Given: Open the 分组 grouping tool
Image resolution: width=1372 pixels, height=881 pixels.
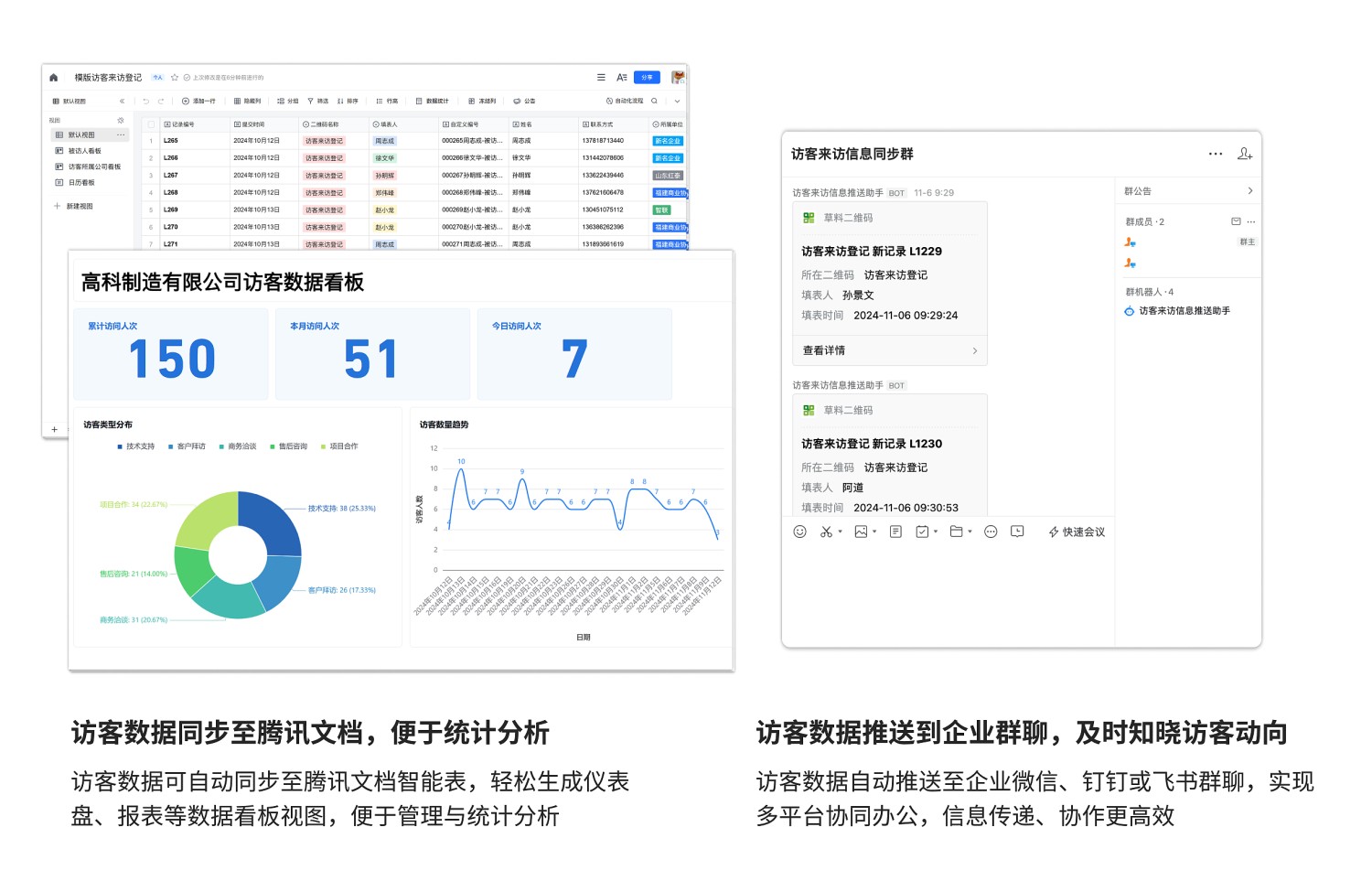Looking at the screenshot, I should [288, 102].
